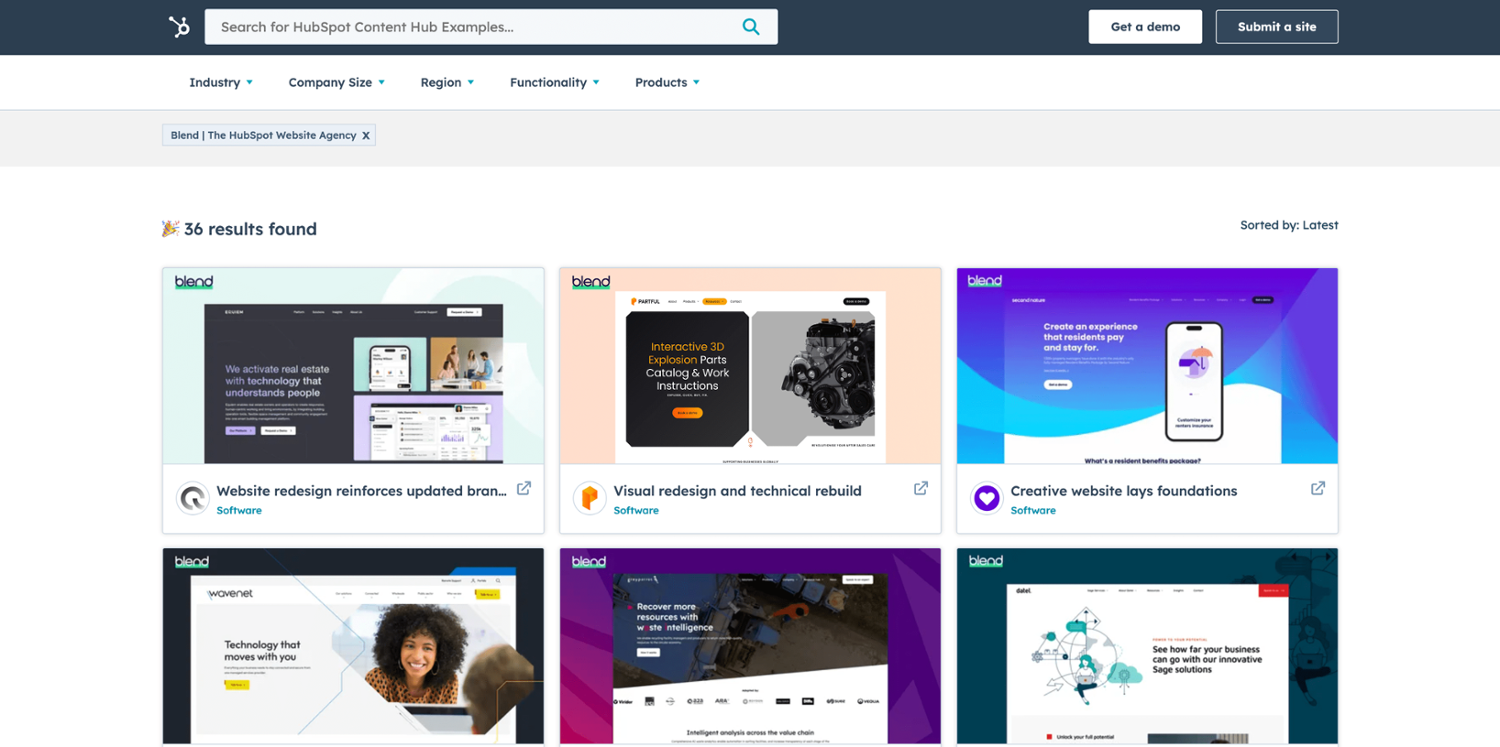Open Website redesign reinforces updated brand title
Viewport: 1500px width, 747px height.
[x=361, y=491]
